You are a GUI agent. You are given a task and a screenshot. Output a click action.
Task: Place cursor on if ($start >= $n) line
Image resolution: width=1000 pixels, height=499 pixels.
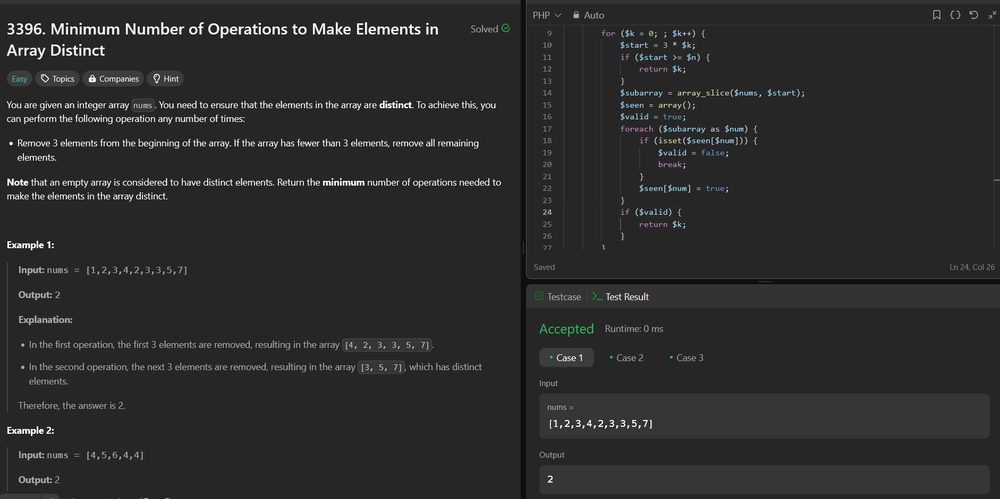click(665, 57)
